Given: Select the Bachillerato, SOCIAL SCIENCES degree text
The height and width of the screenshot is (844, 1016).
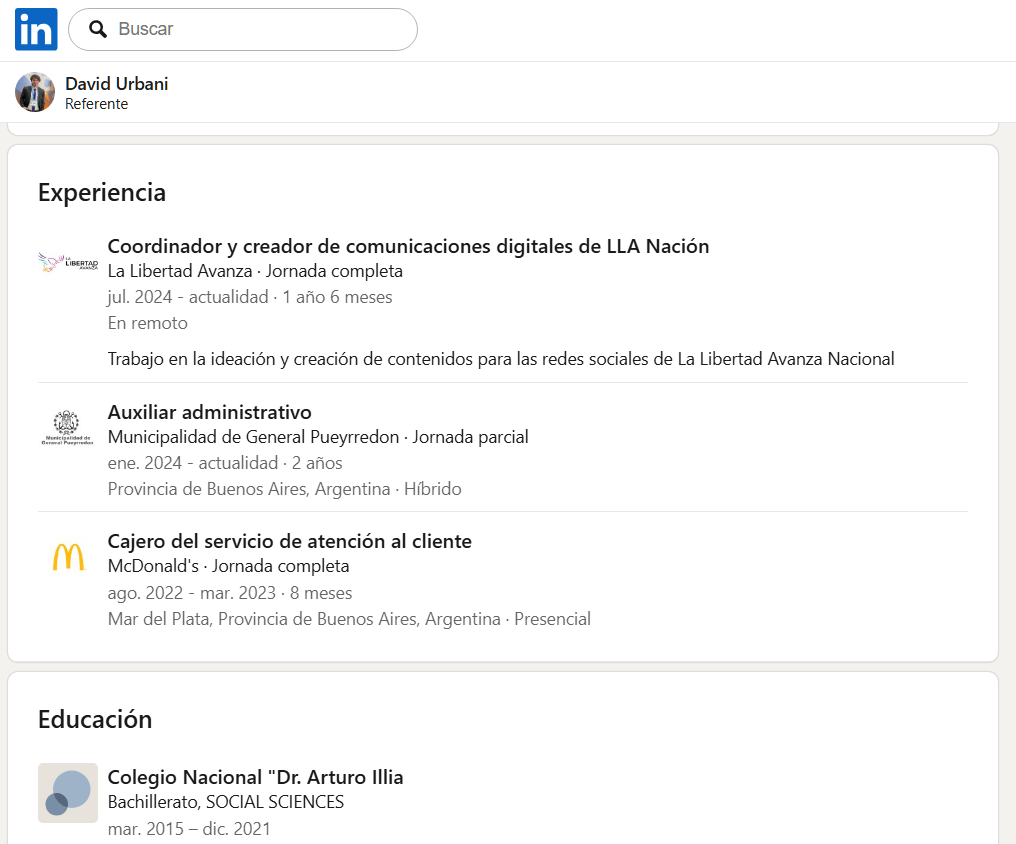Looking at the screenshot, I should pyautogui.click(x=226, y=802).
